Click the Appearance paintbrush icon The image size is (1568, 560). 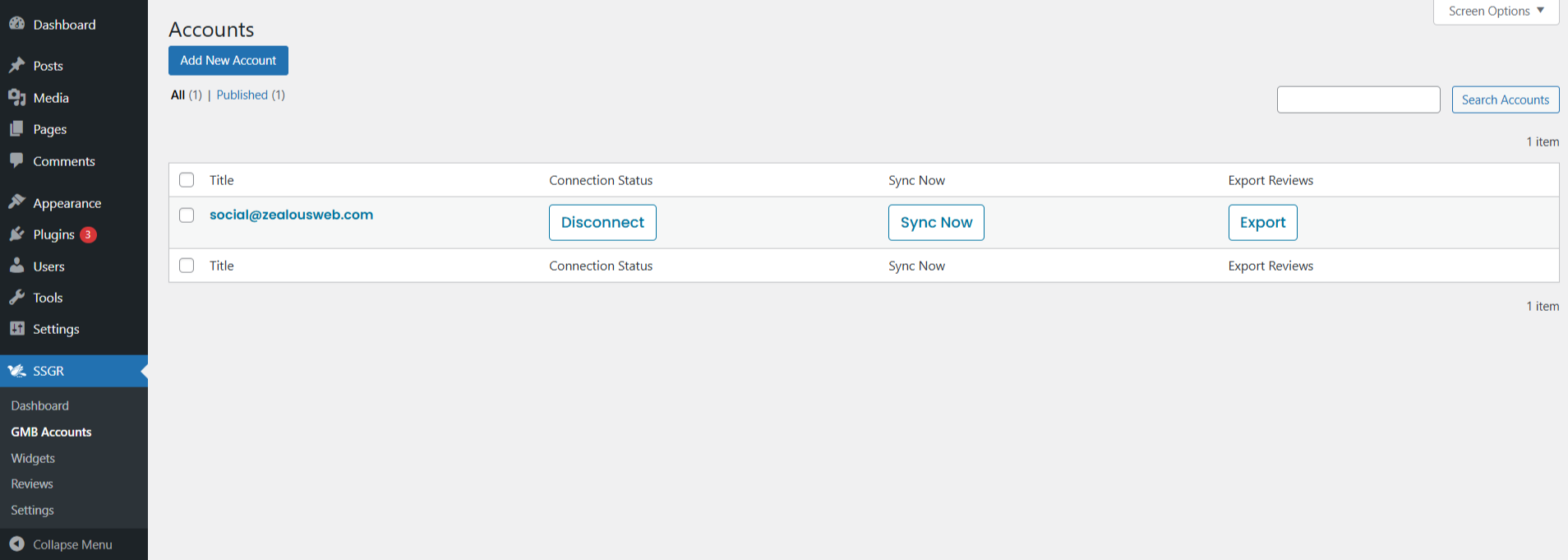click(16, 202)
